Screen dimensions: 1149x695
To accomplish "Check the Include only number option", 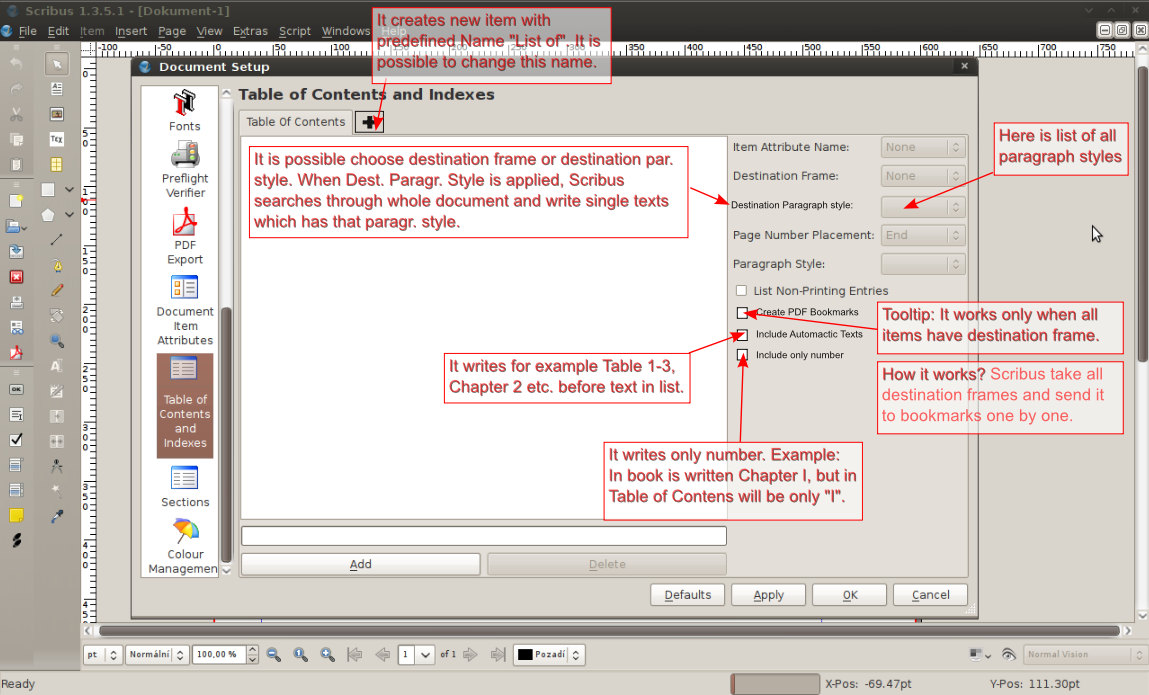I will [742, 355].
